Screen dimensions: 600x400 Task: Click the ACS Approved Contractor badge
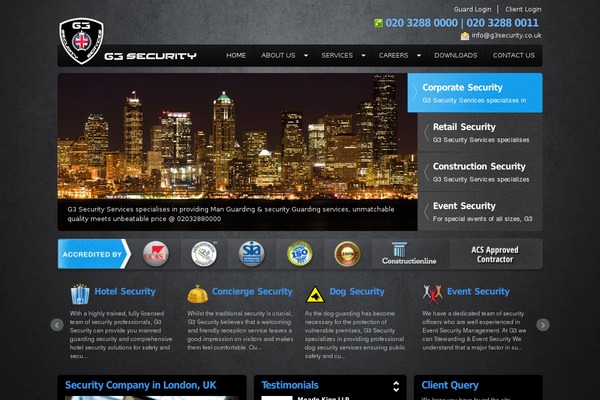(495, 254)
